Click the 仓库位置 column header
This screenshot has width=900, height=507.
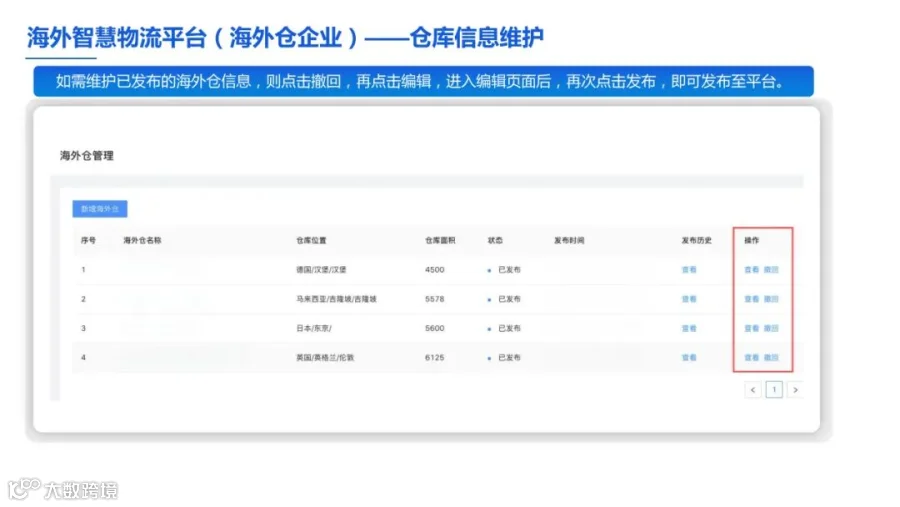click(x=311, y=240)
